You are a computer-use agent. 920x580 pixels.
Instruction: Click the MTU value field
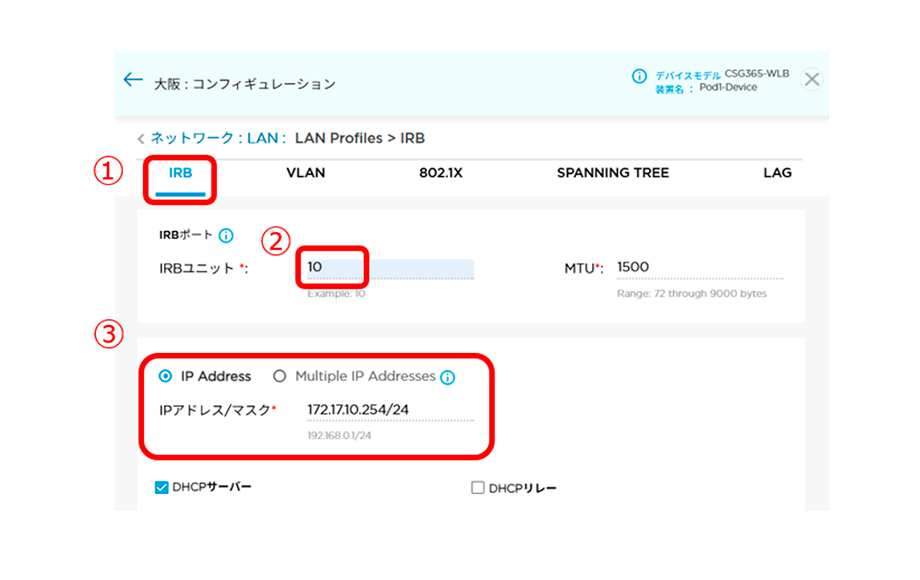click(698, 267)
